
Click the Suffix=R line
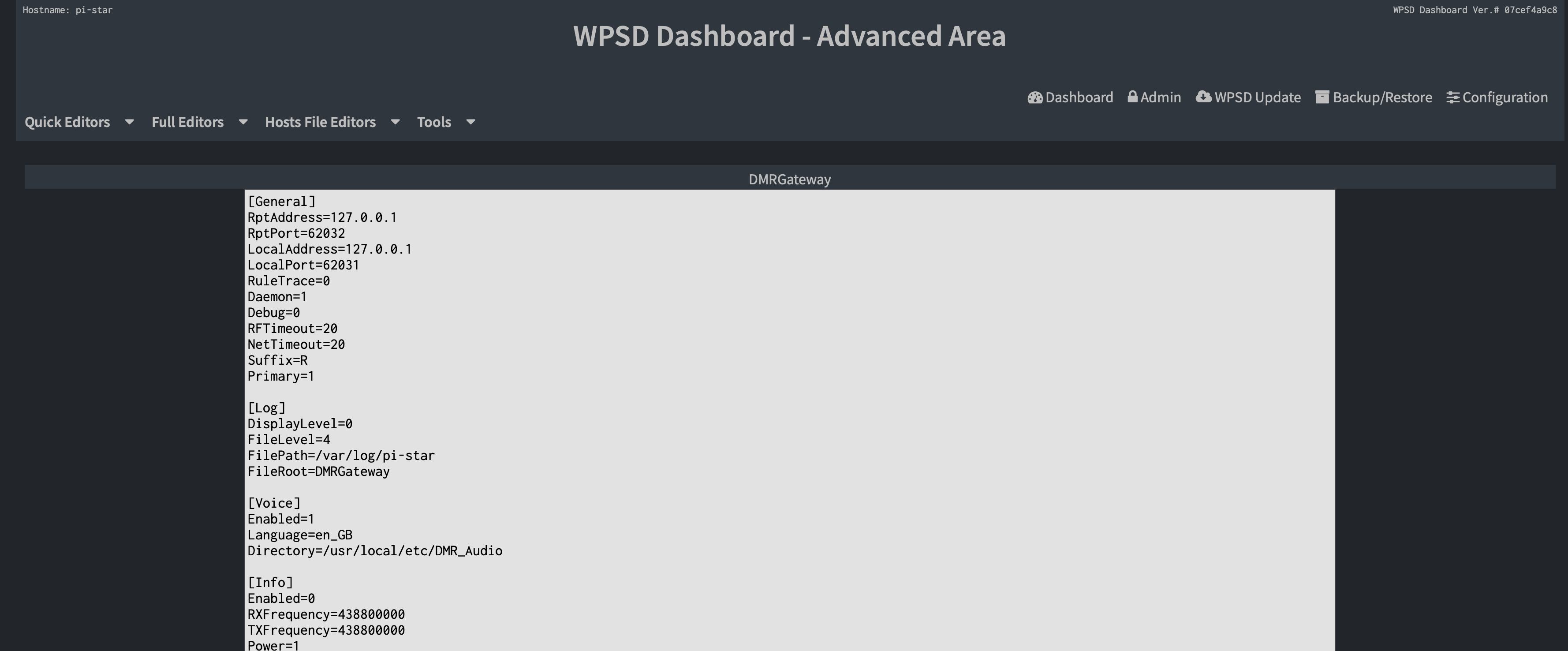point(277,360)
